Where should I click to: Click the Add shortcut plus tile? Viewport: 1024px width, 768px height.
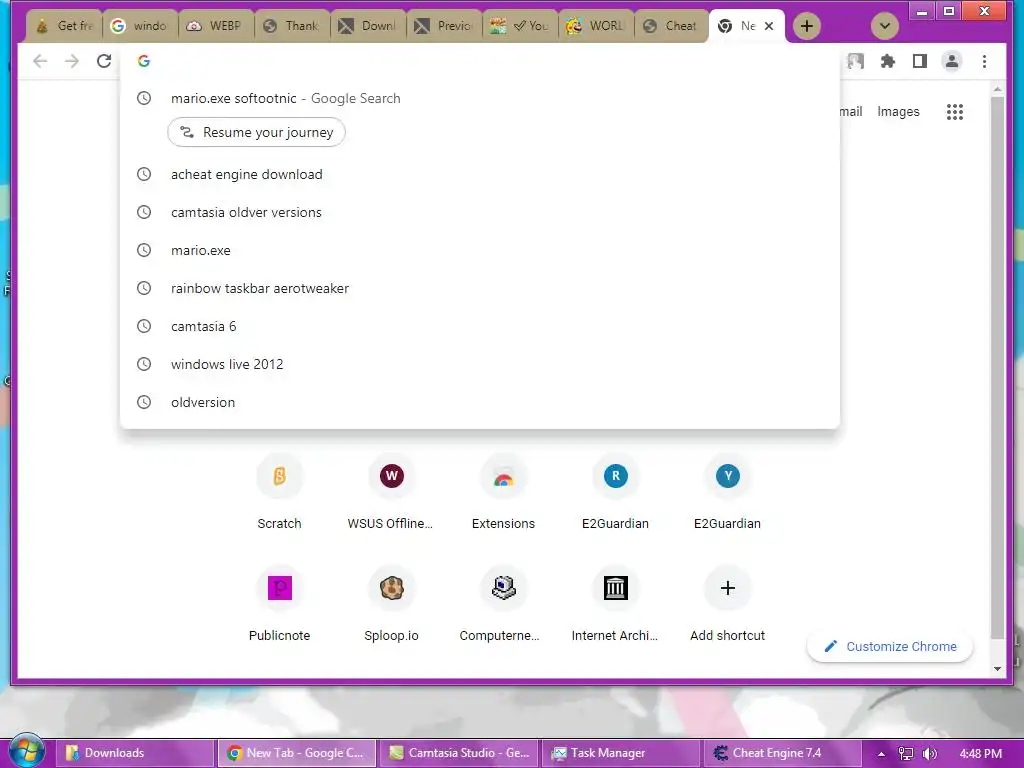coord(728,604)
